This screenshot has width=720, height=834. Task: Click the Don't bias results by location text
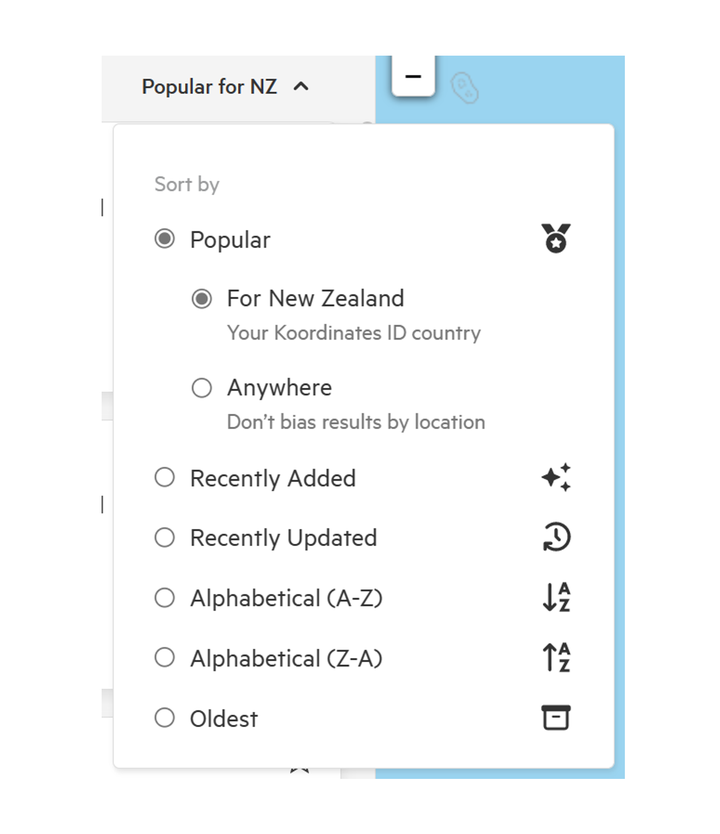point(356,422)
